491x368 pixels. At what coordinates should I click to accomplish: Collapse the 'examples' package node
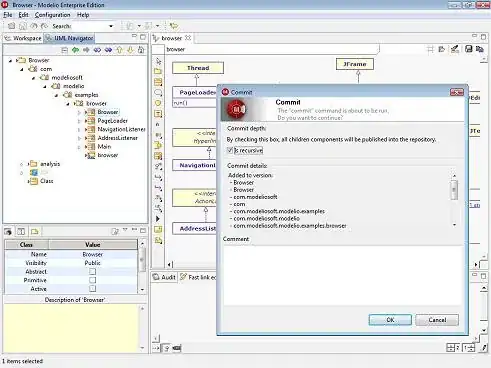click(x=56, y=95)
